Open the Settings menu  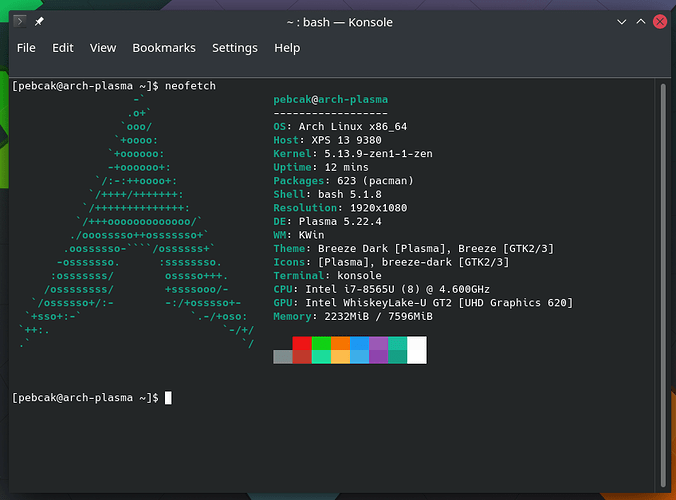point(235,48)
